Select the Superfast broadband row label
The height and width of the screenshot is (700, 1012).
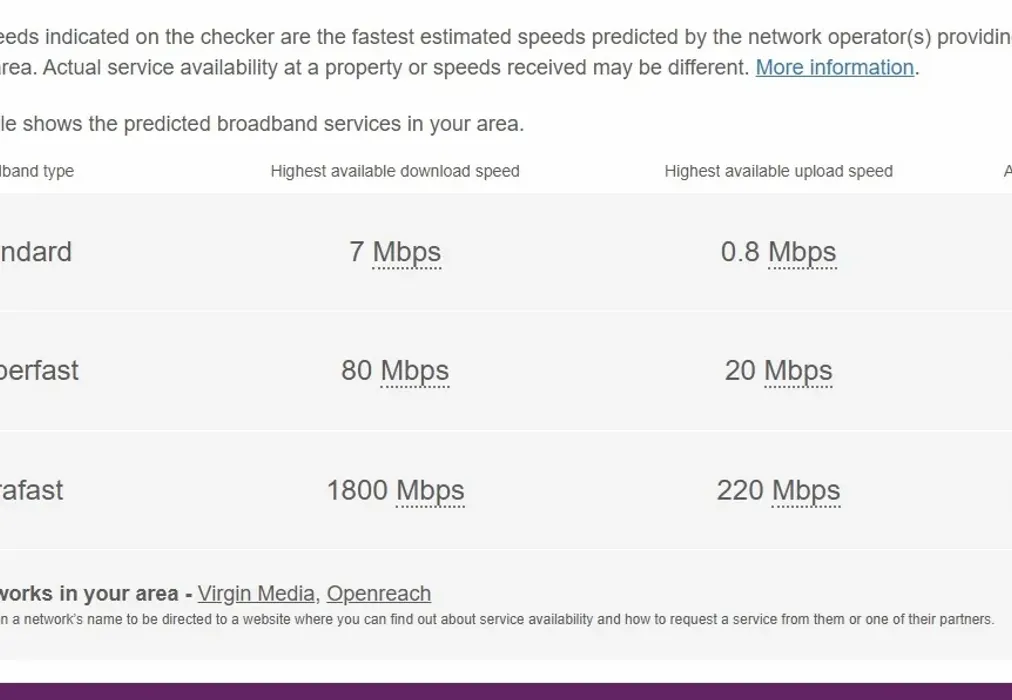[x=39, y=371]
